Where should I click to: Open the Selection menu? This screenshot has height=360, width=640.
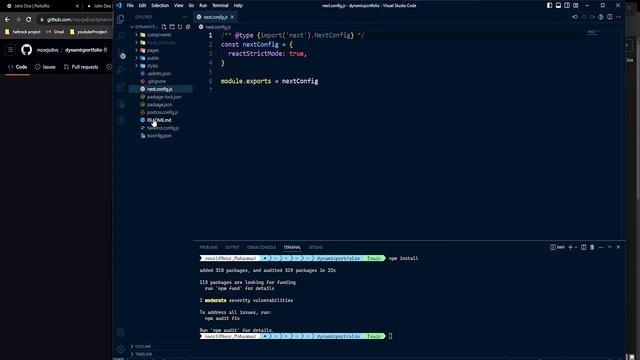pos(160,5)
